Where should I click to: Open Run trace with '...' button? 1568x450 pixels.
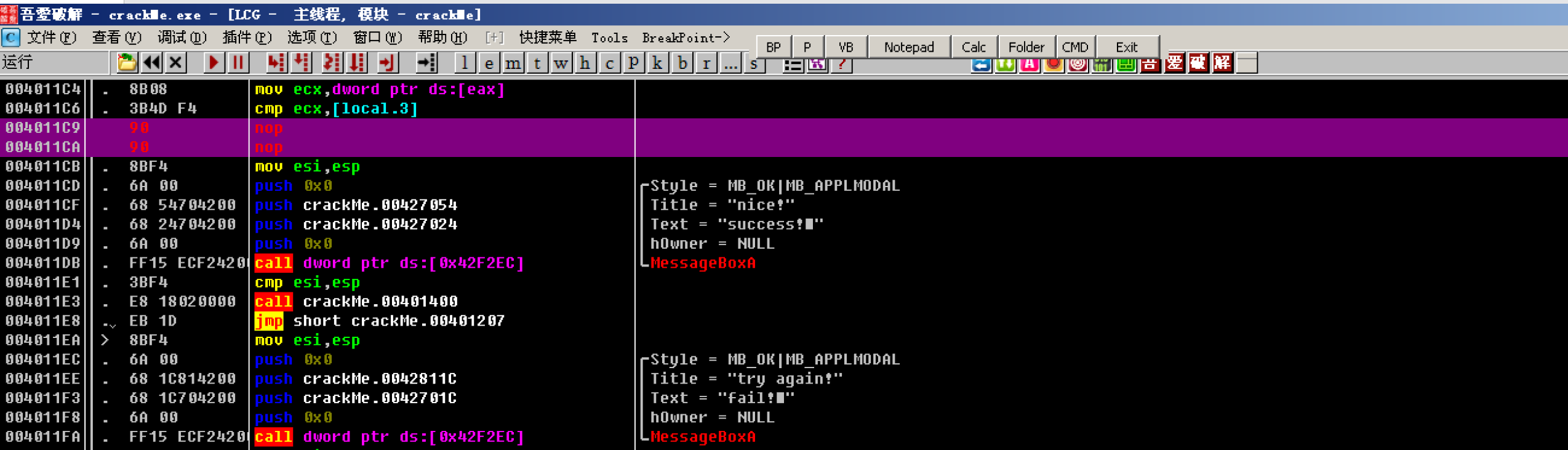click(730, 62)
